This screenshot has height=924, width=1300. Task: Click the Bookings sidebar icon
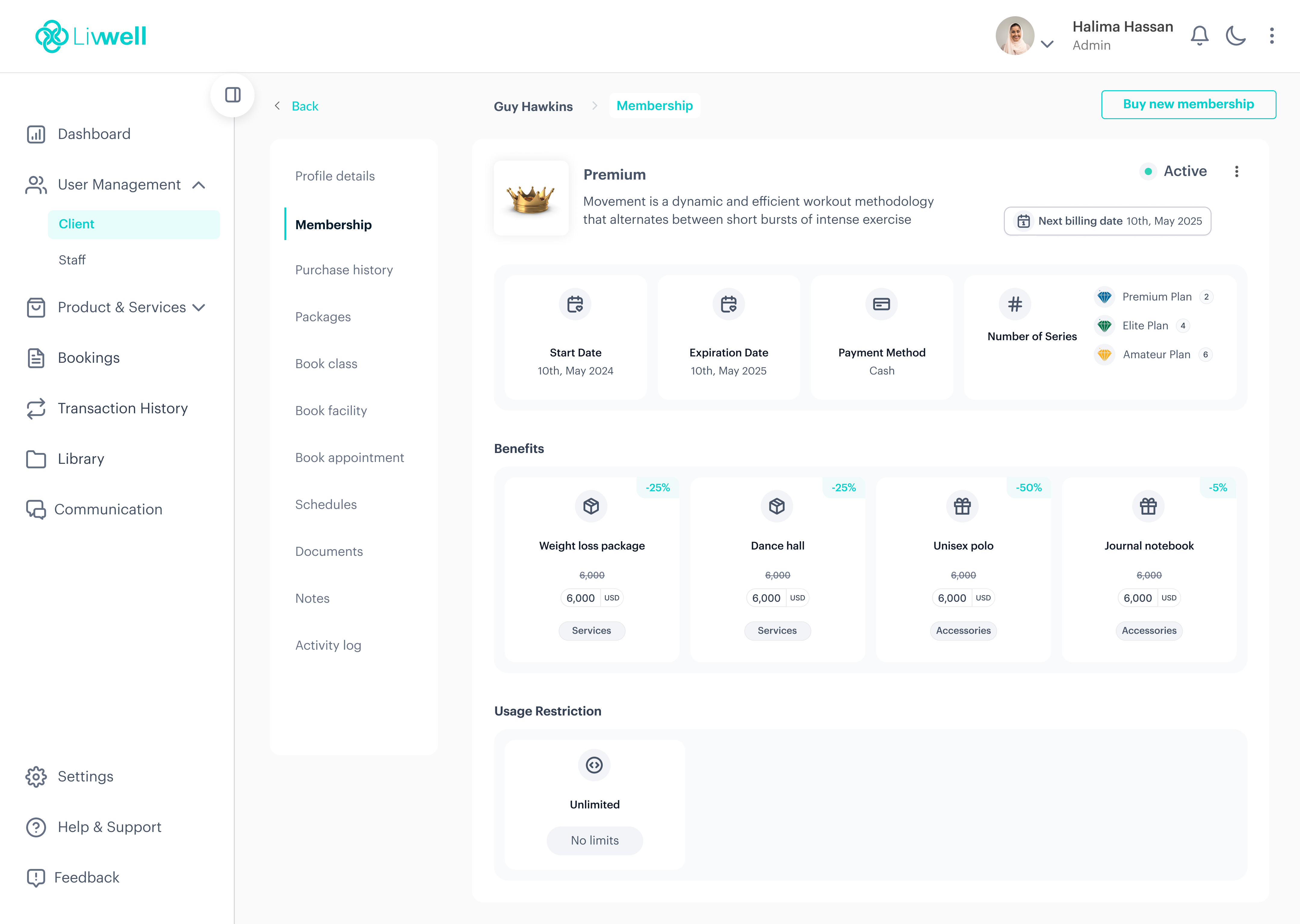coord(36,358)
